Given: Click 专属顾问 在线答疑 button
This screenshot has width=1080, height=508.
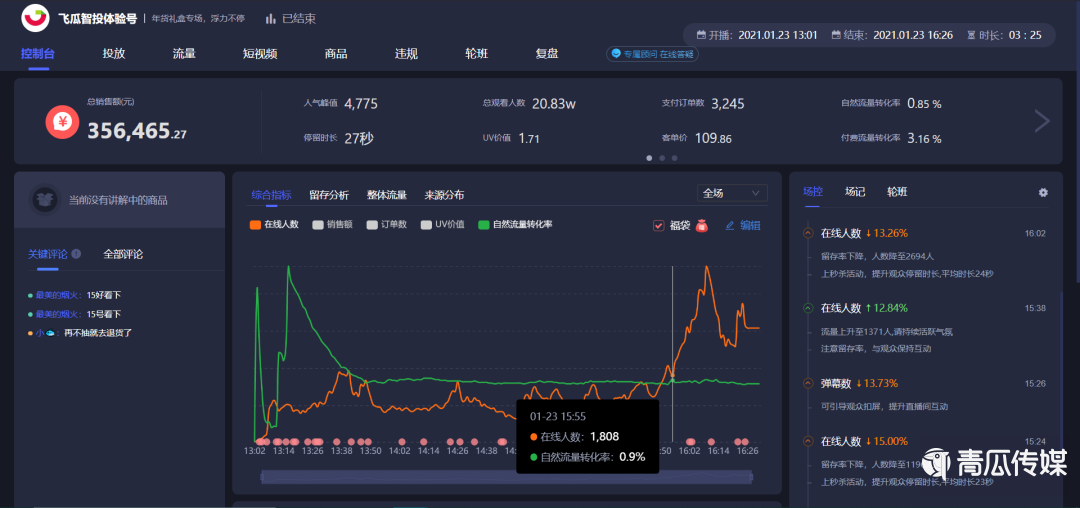Looking at the screenshot, I should 652,53.
